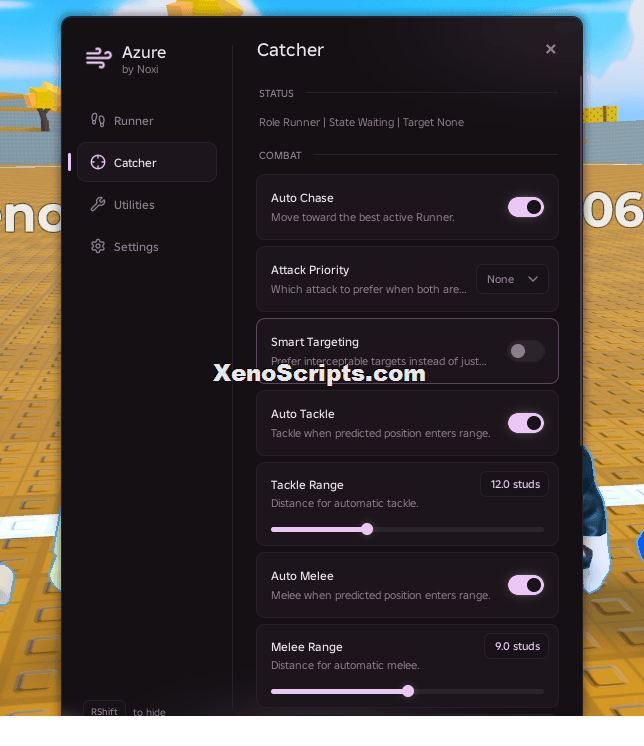Switch to the Utilities tab
This screenshot has height=746, width=644.
coord(147,205)
